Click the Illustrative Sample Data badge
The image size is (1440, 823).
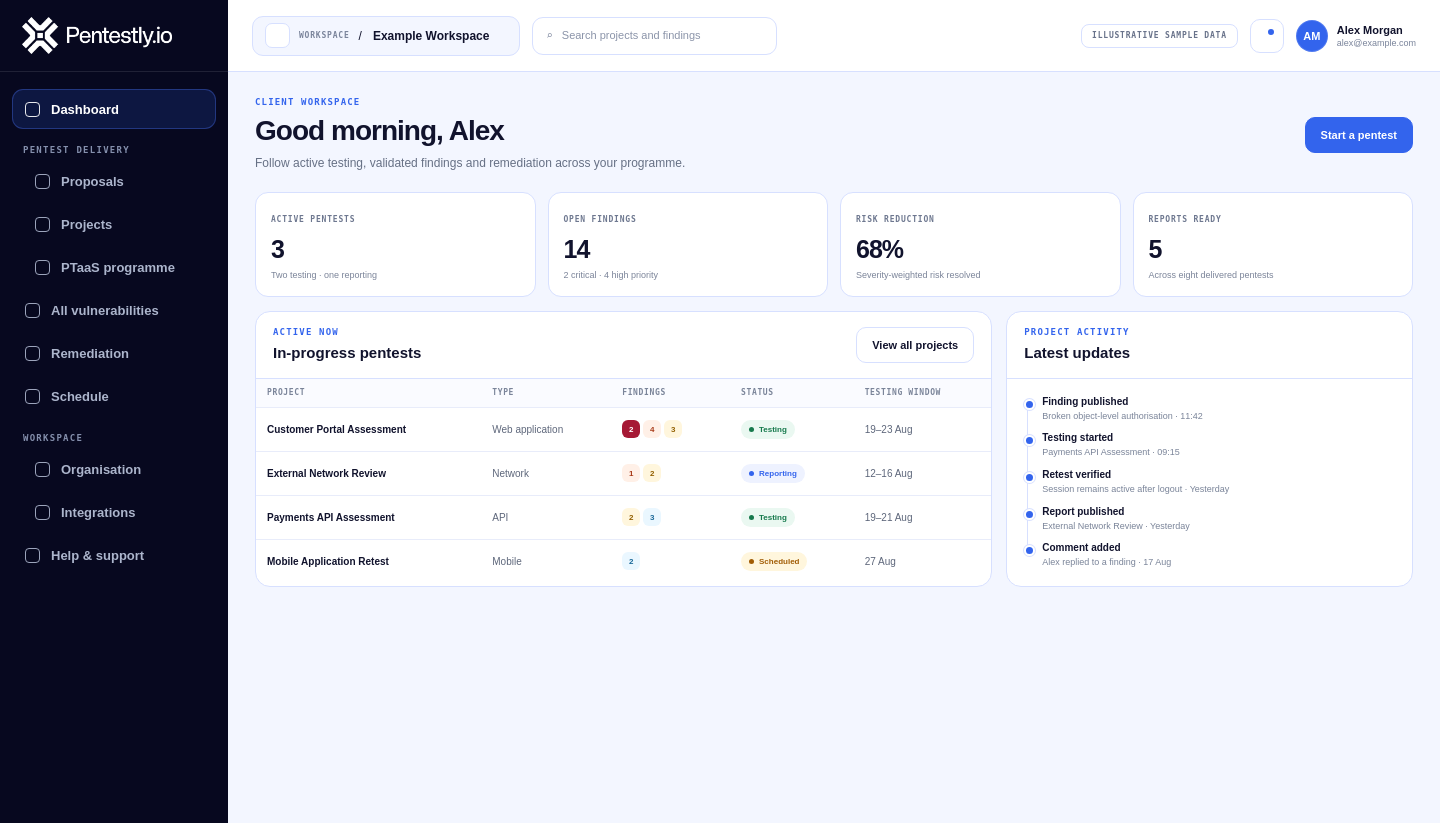pos(1159,36)
